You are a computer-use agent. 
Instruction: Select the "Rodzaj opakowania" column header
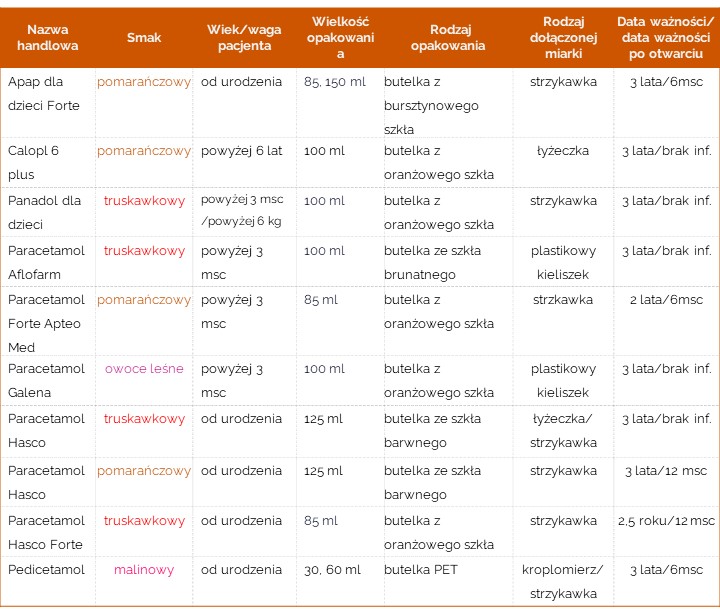tap(447, 38)
